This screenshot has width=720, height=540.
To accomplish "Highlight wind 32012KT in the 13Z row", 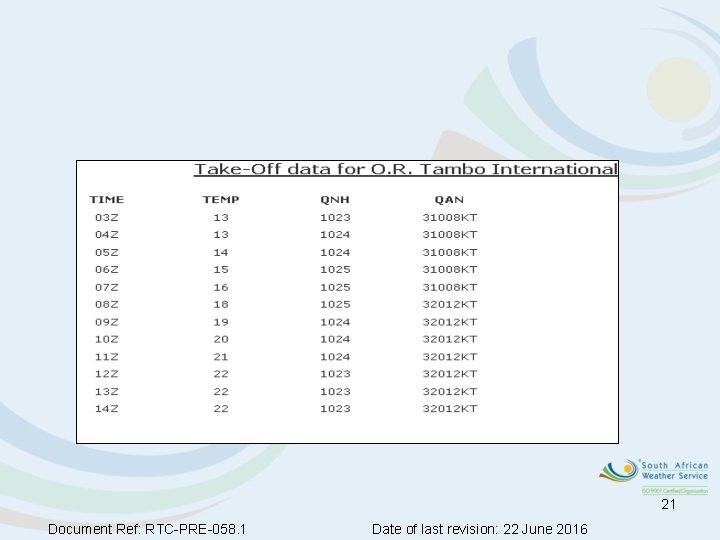I will click(x=450, y=392).
